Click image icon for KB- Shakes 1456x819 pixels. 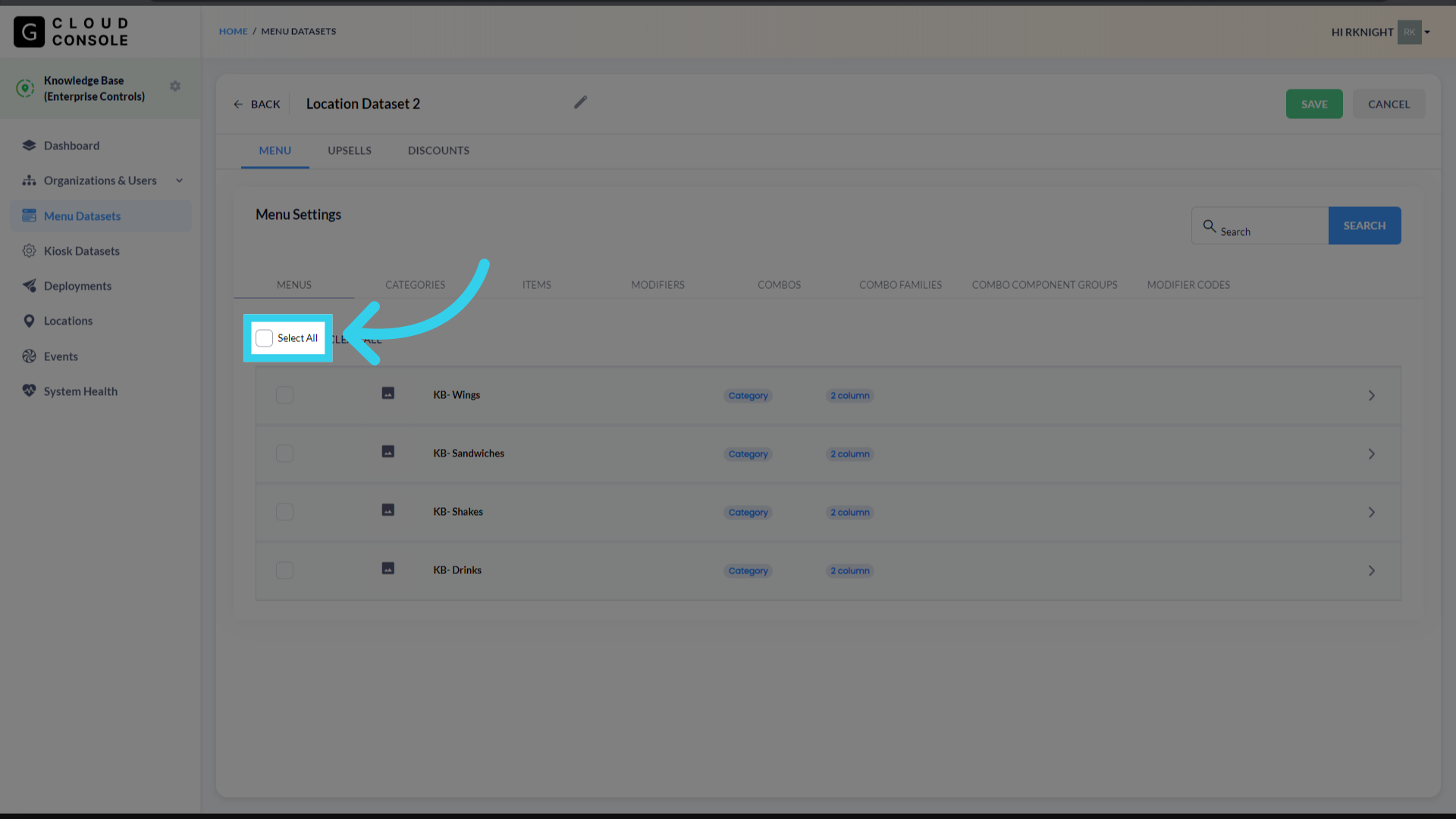(x=388, y=510)
